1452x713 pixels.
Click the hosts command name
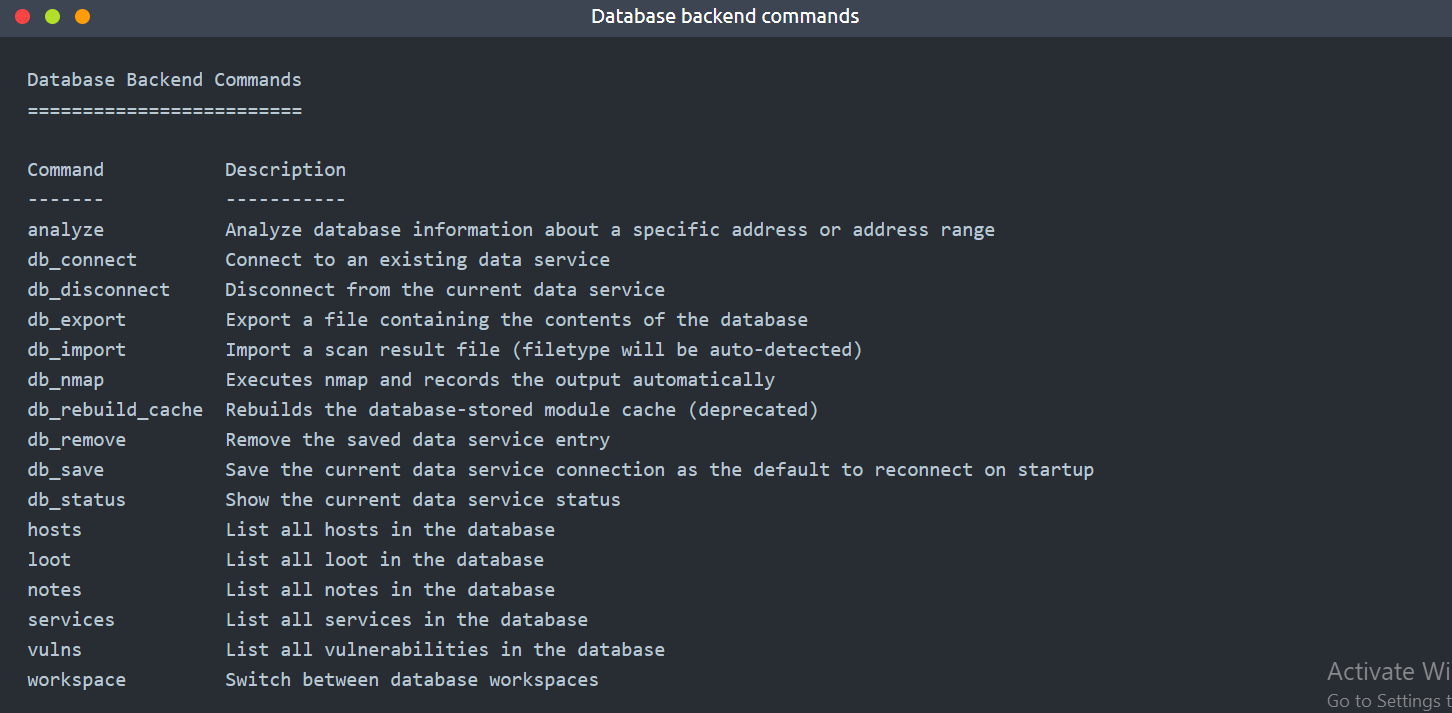(x=54, y=530)
